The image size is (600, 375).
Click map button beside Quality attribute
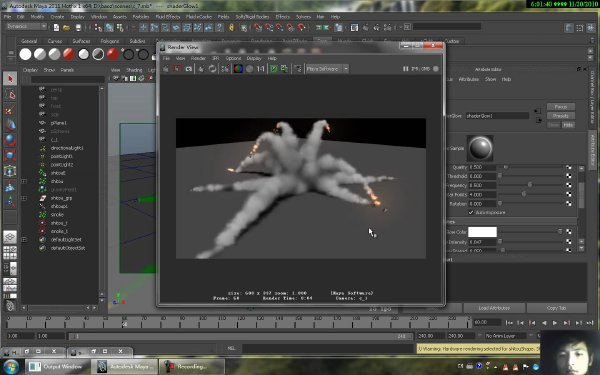click(569, 167)
